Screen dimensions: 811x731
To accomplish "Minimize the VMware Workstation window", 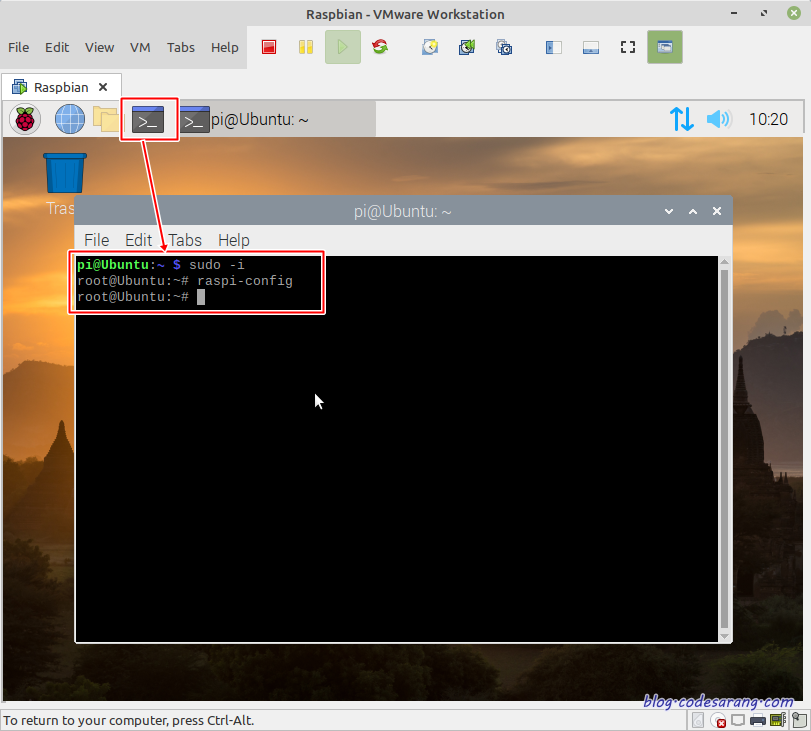I will [734, 13].
